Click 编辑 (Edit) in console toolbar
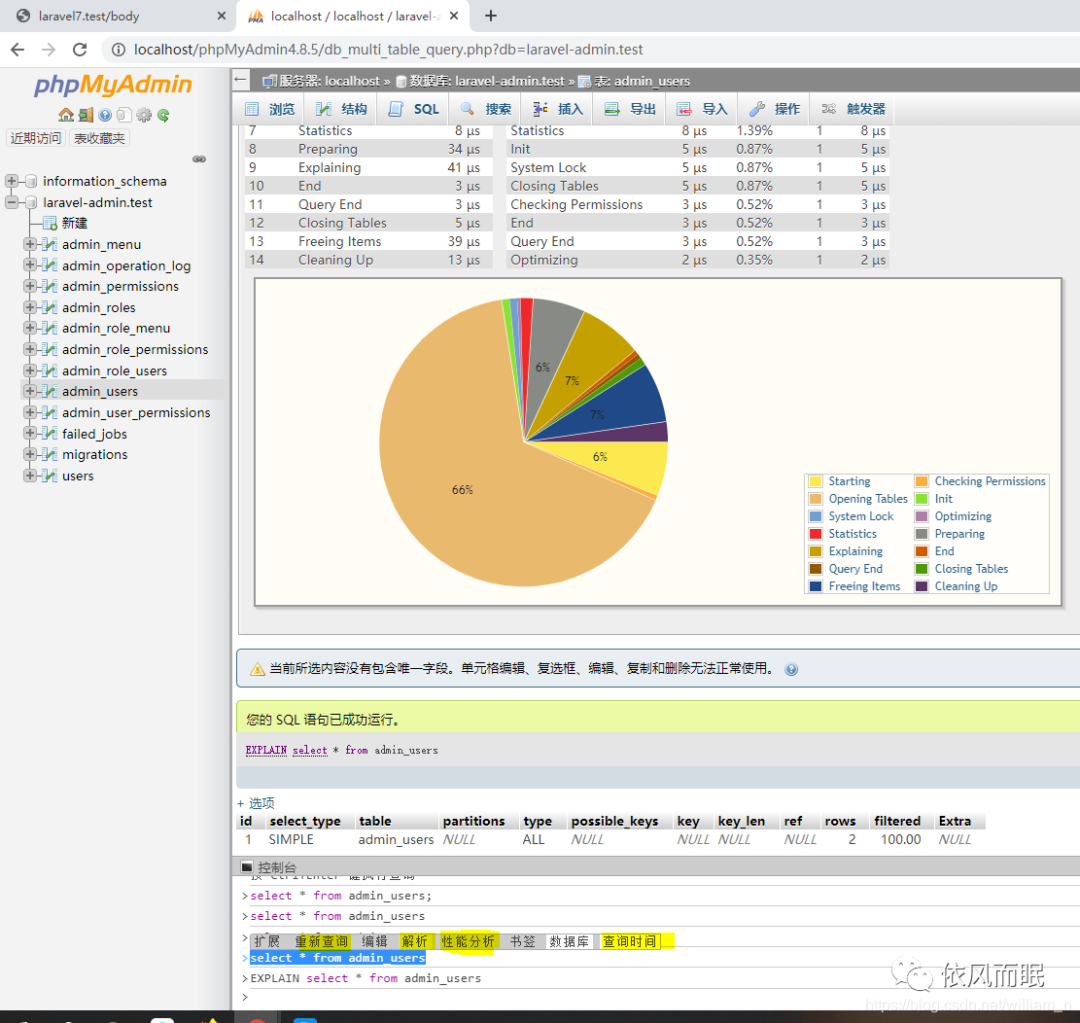 [375, 941]
